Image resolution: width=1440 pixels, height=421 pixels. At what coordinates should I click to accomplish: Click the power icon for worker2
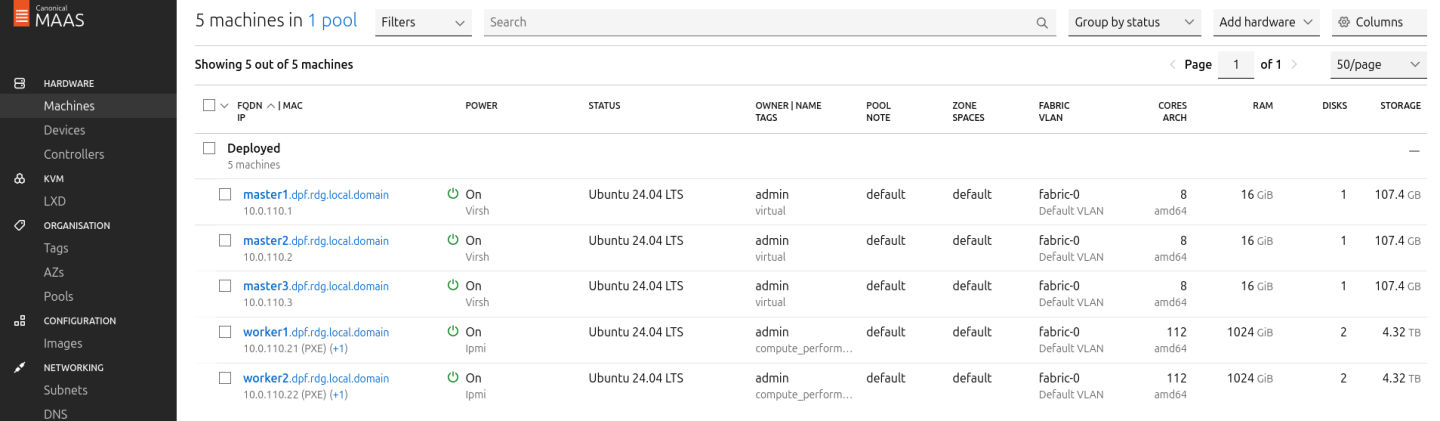click(x=453, y=378)
